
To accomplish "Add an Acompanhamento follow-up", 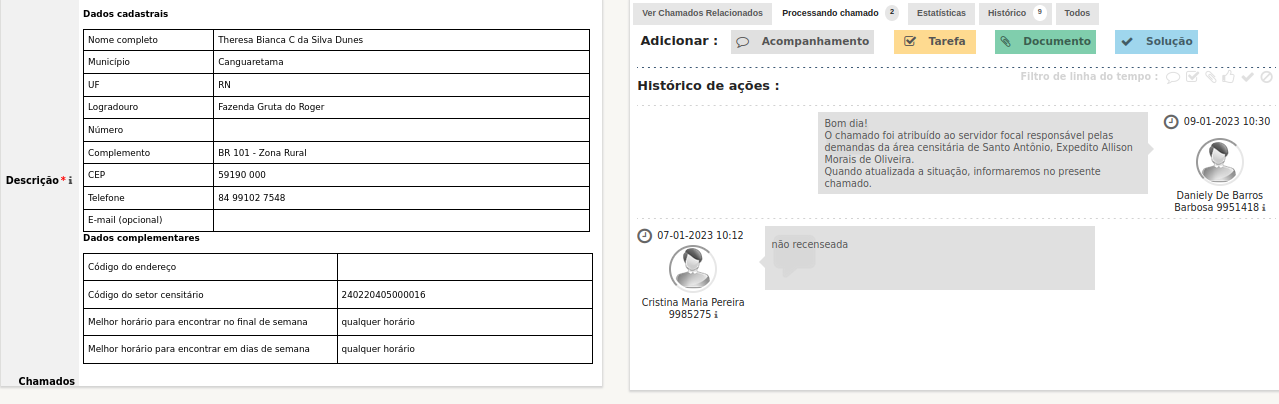I will [x=802, y=42].
